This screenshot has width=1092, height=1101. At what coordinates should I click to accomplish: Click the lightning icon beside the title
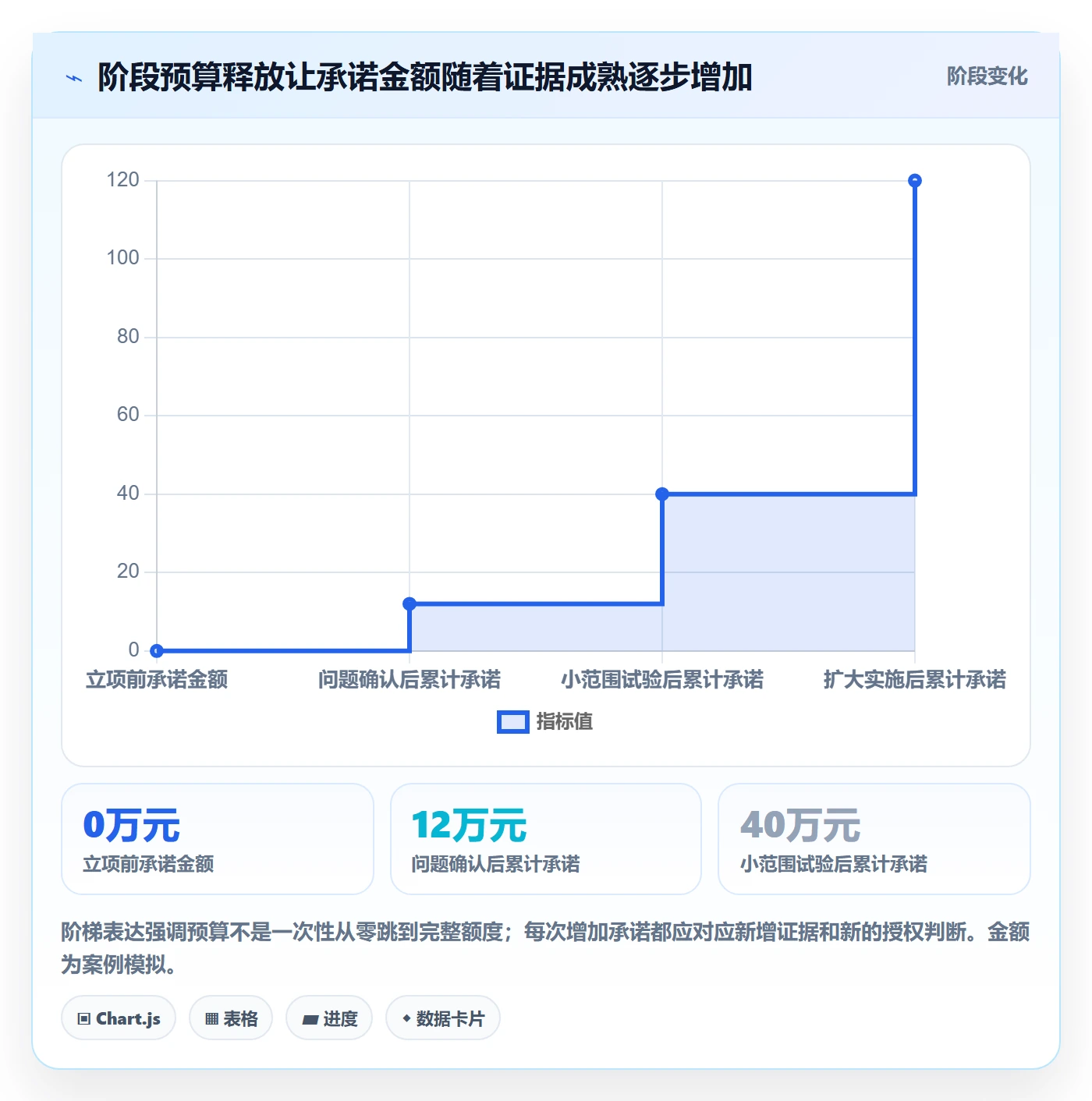tap(74, 78)
